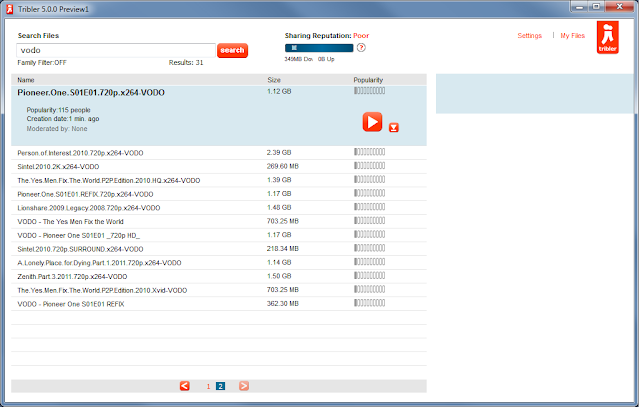Viewport: 640px width, 407px height.
Task: Click the 2.39 GB size cell
Action: tap(279, 152)
